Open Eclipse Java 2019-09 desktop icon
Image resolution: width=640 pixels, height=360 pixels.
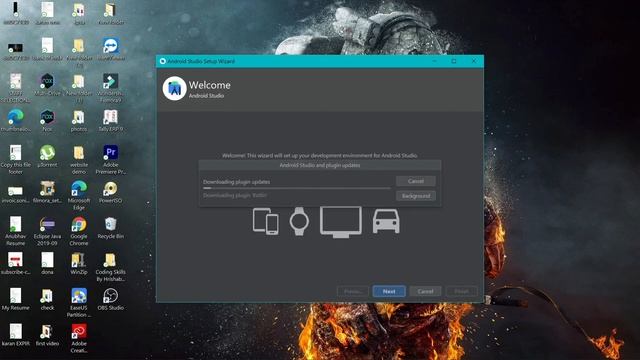pos(47,231)
